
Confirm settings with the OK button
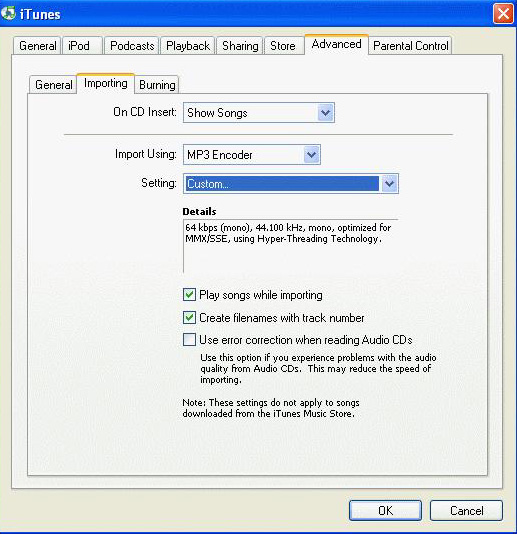(385, 510)
